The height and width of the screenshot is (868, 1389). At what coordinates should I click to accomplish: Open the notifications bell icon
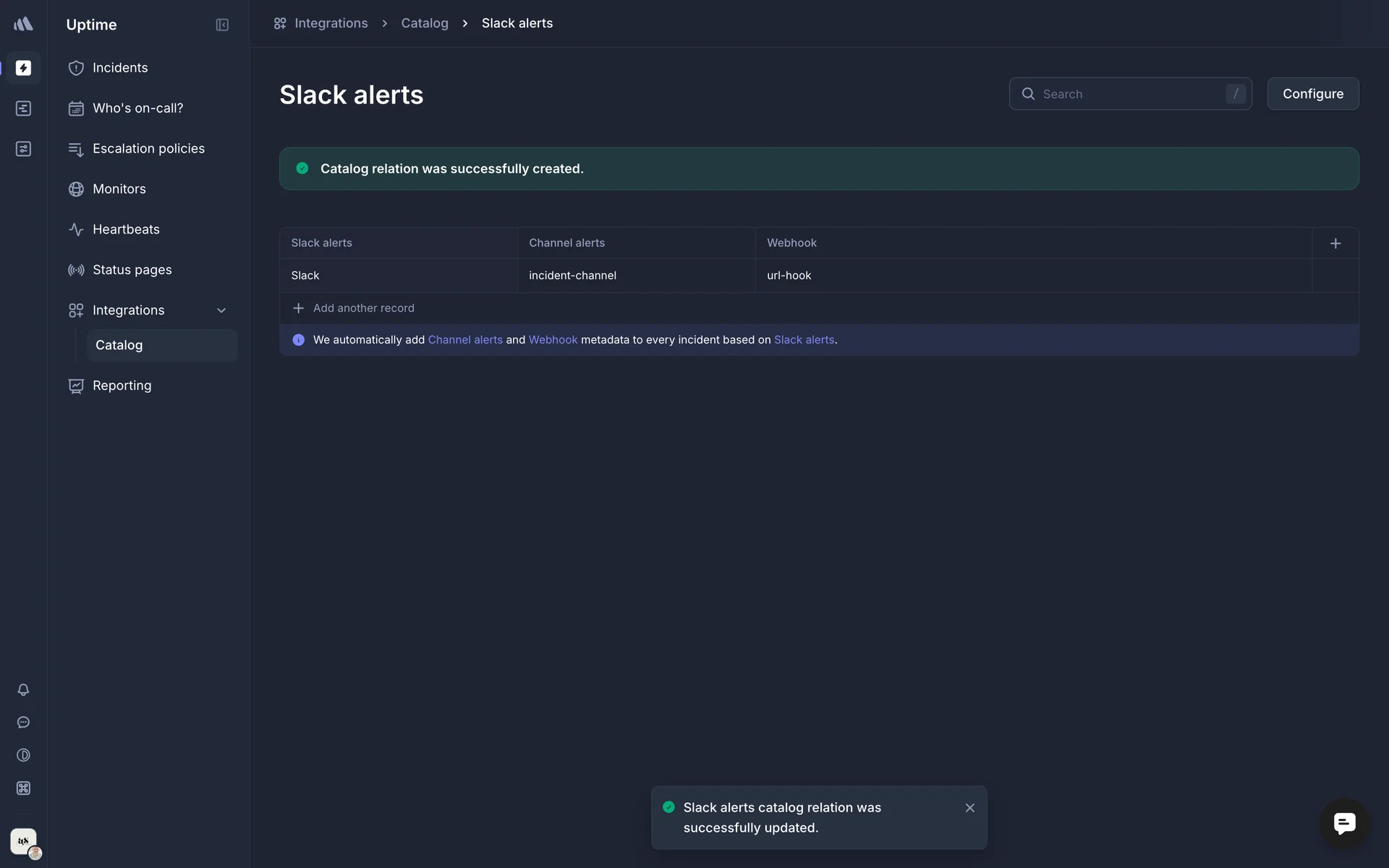point(23,689)
